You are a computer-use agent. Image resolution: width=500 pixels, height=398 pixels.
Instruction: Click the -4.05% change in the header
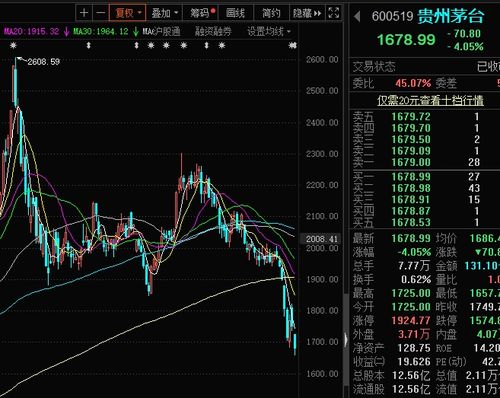point(465,46)
